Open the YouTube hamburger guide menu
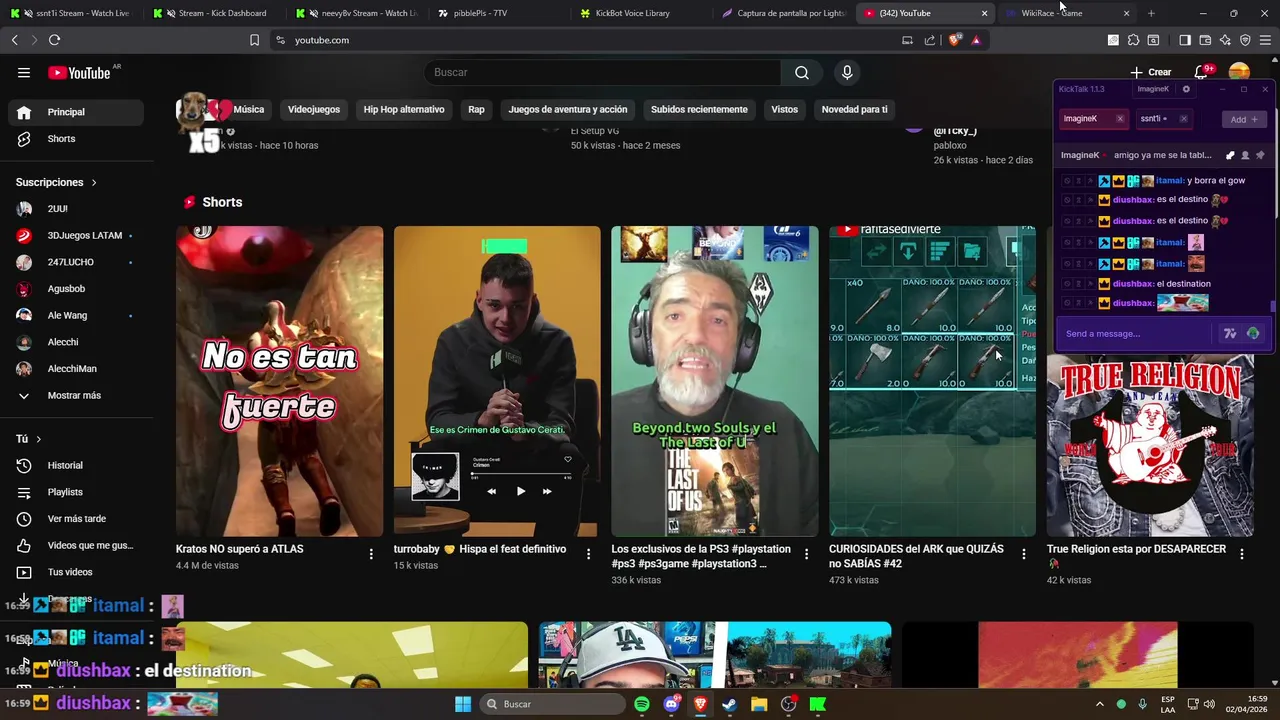Screen dimensions: 1280x720 pyautogui.click(x=24, y=72)
